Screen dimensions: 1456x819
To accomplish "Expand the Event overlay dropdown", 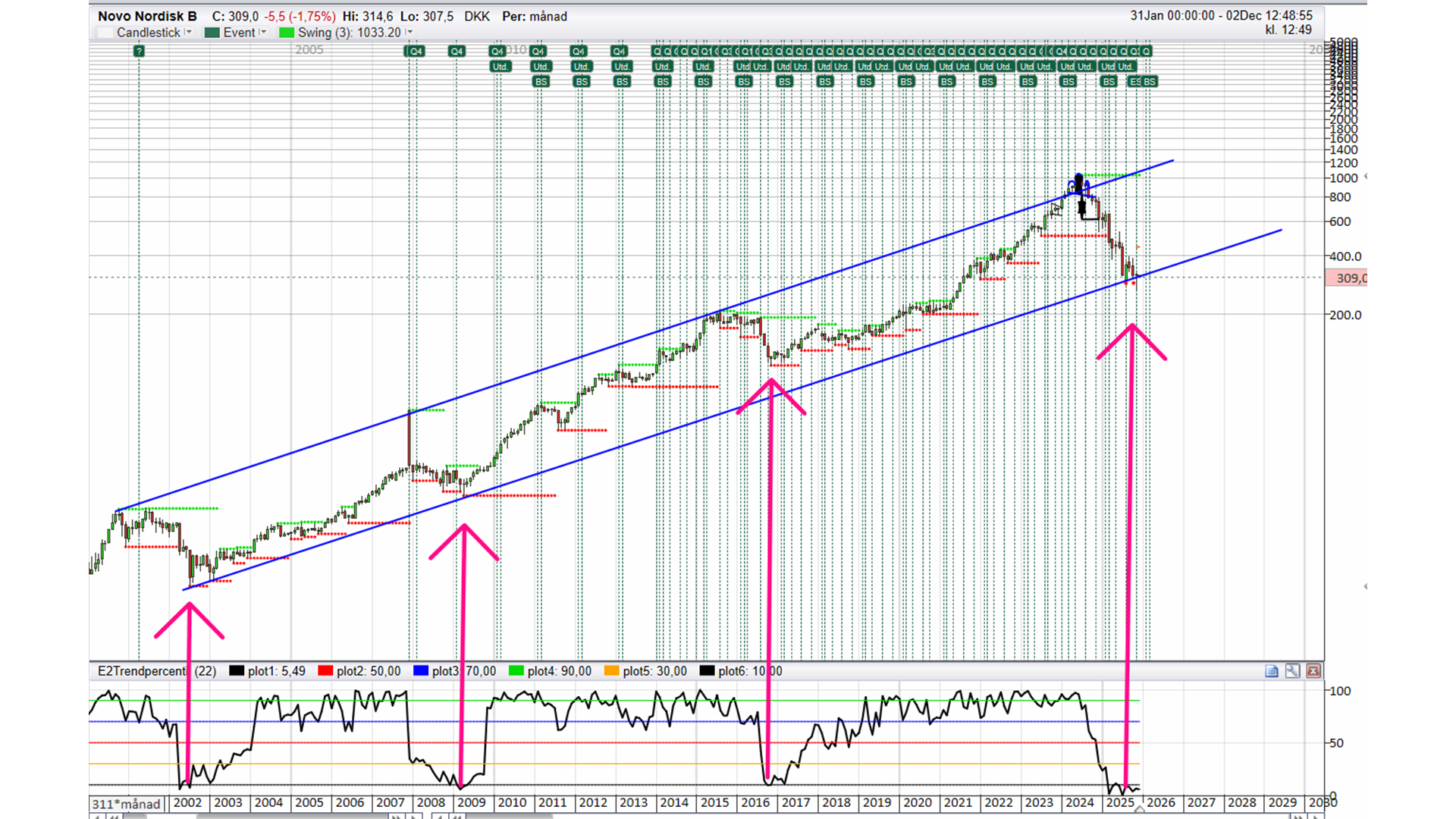I will click(x=263, y=33).
